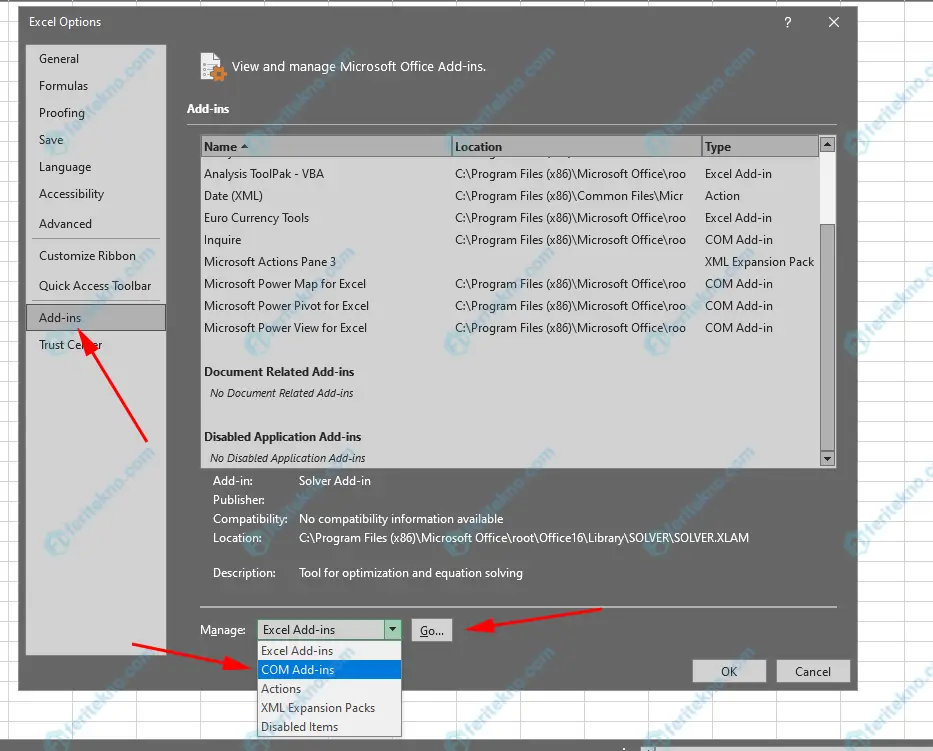
Task: Sort by the Location column header
Action: tap(577, 146)
